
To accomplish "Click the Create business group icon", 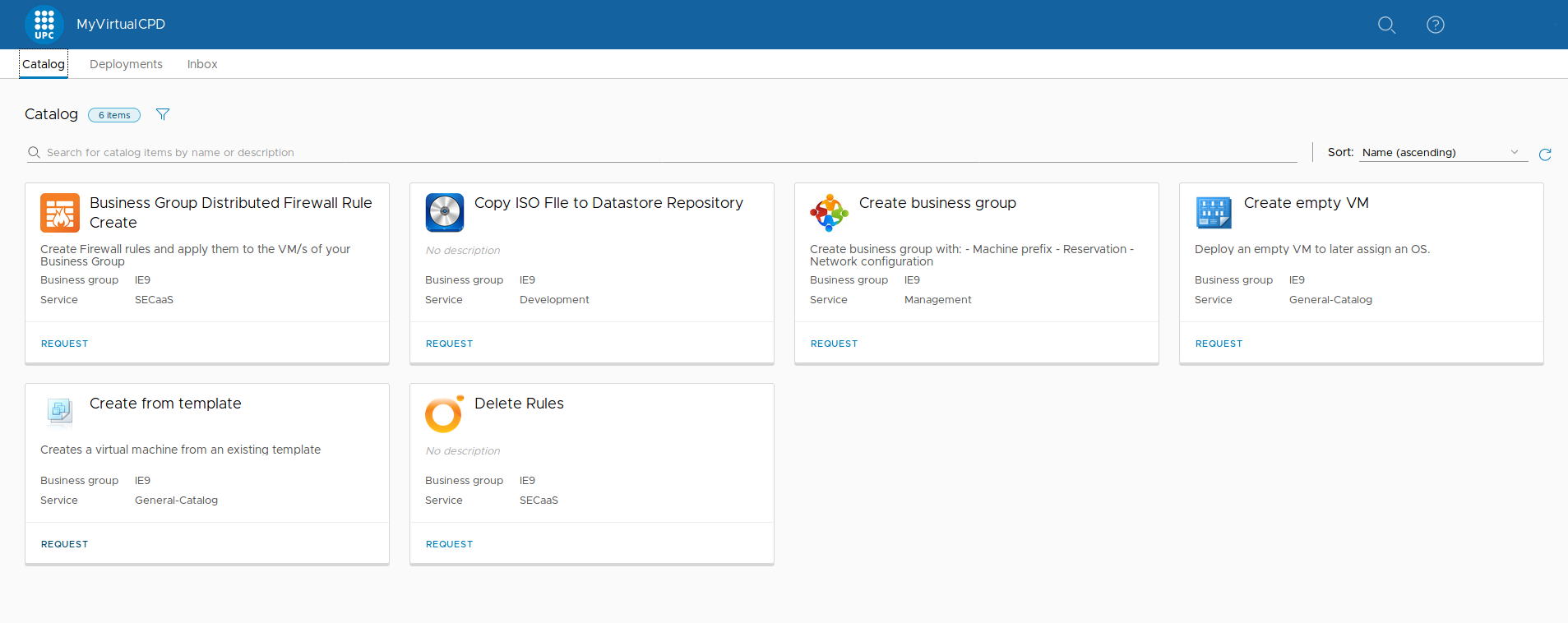I will pos(829,213).
